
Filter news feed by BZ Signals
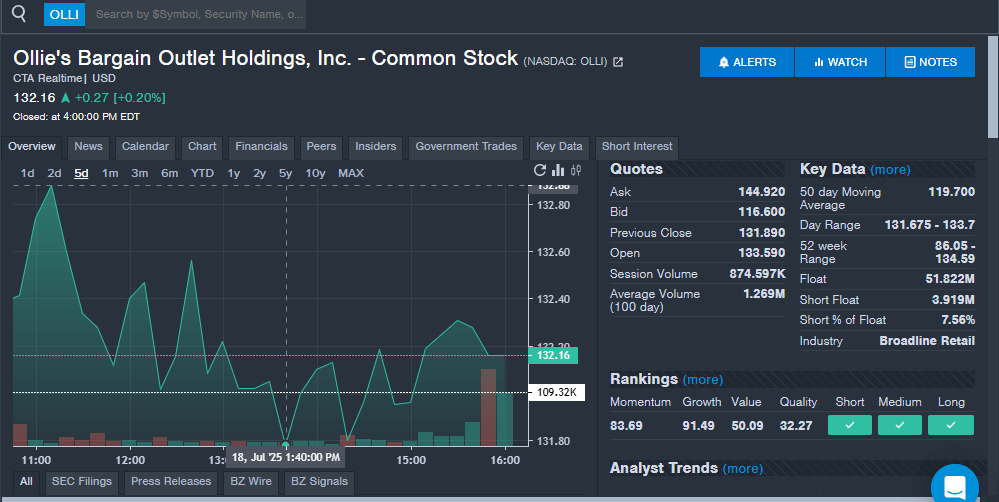(319, 482)
